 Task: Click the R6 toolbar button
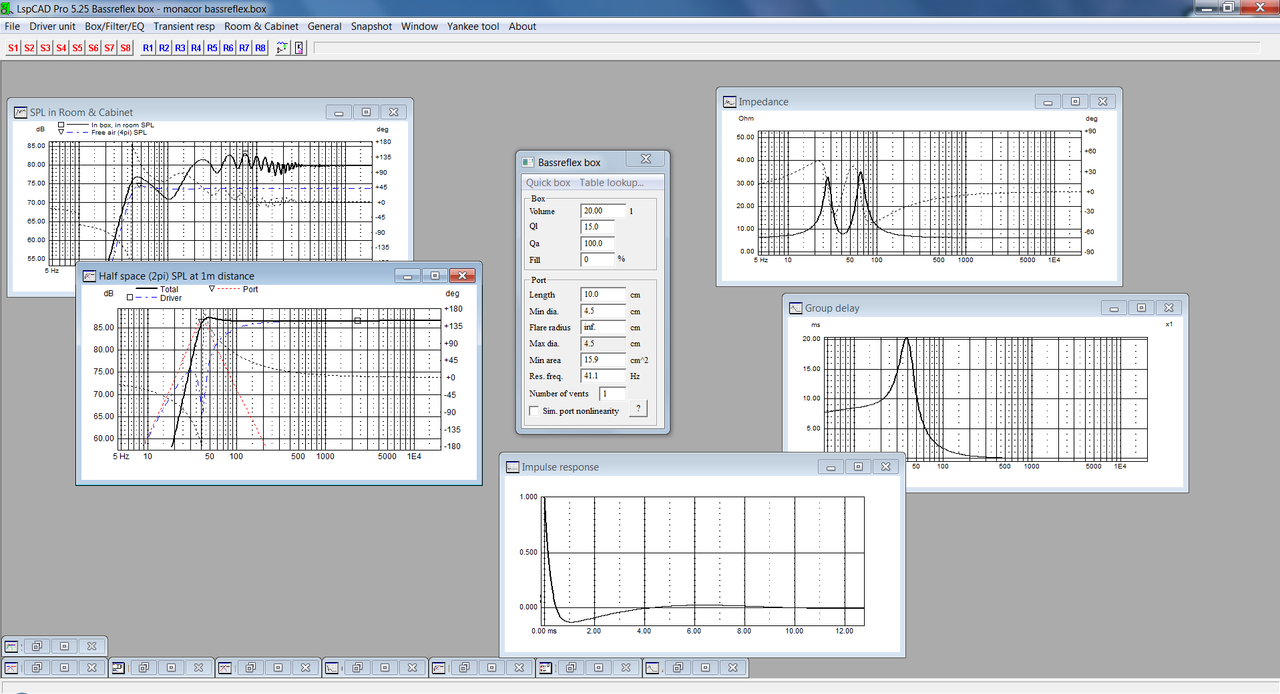[228, 47]
